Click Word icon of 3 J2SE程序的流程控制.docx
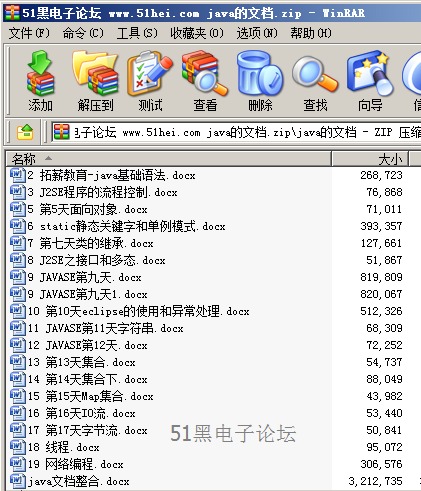The height and width of the screenshot is (491, 421). pos(18,192)
